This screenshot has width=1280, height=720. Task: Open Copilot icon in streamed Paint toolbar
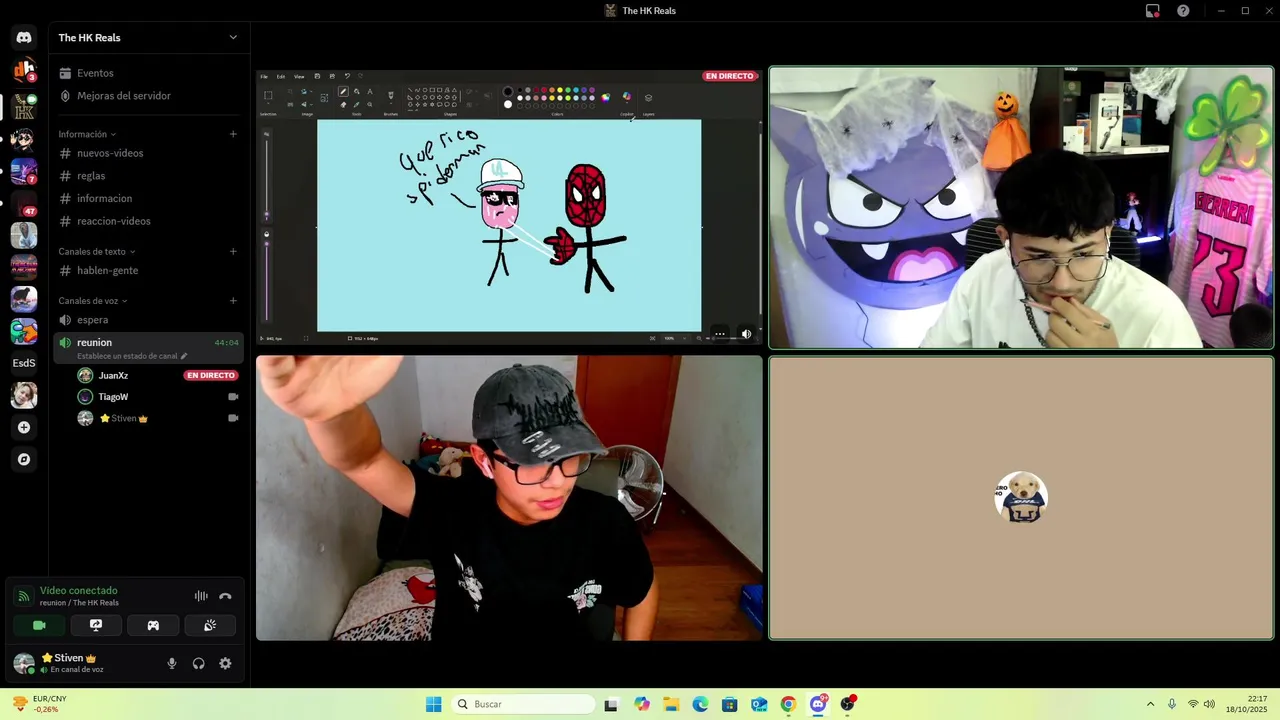(x=627, y=97)
